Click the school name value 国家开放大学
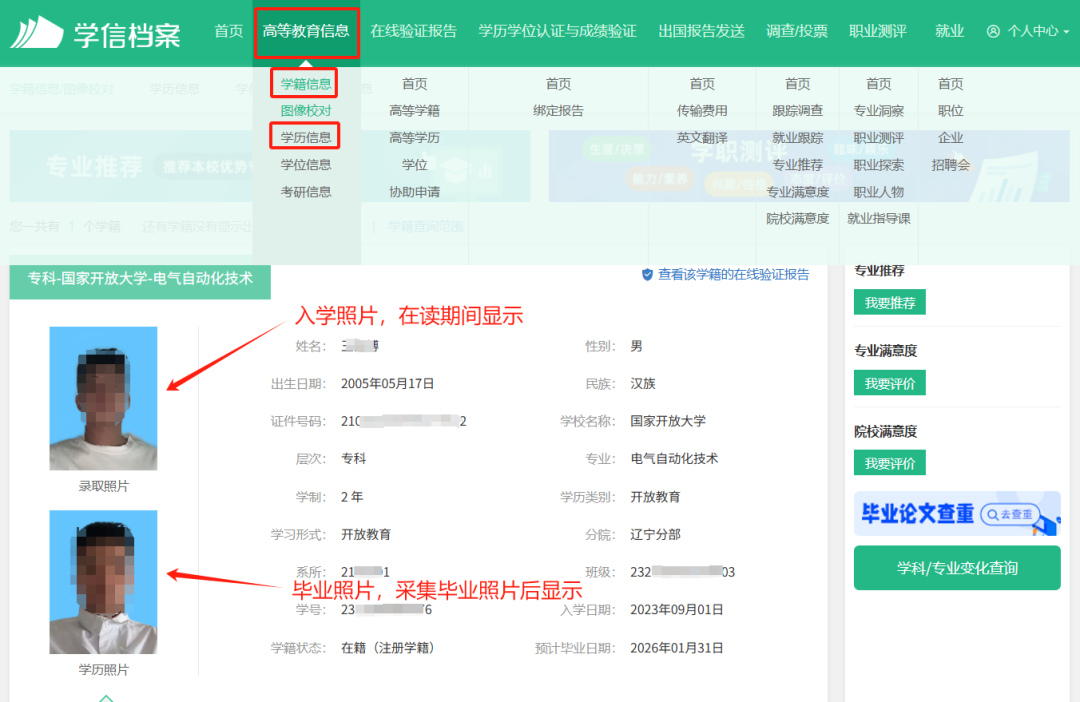 (x=668, y=421)
